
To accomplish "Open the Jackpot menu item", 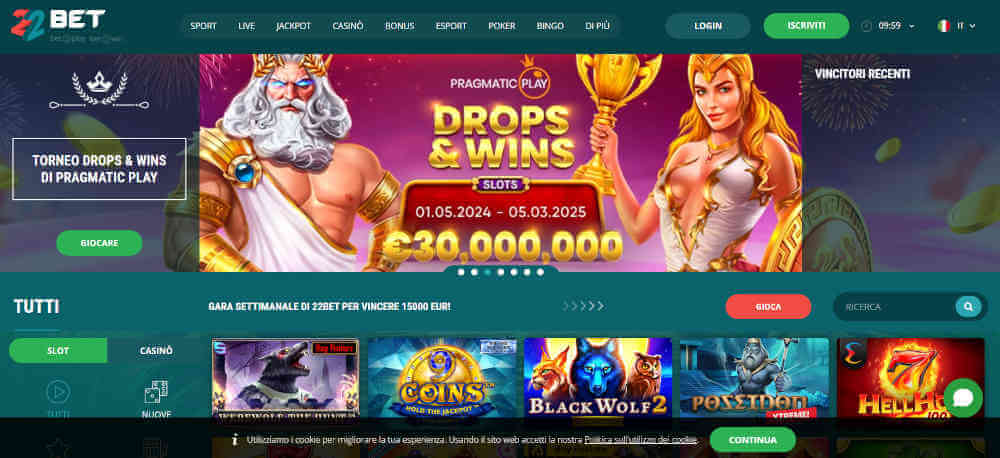I will pos(293,26).
